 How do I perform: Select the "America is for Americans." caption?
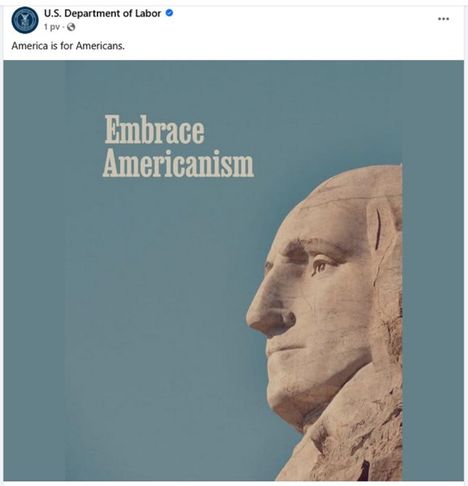(68, 46)
